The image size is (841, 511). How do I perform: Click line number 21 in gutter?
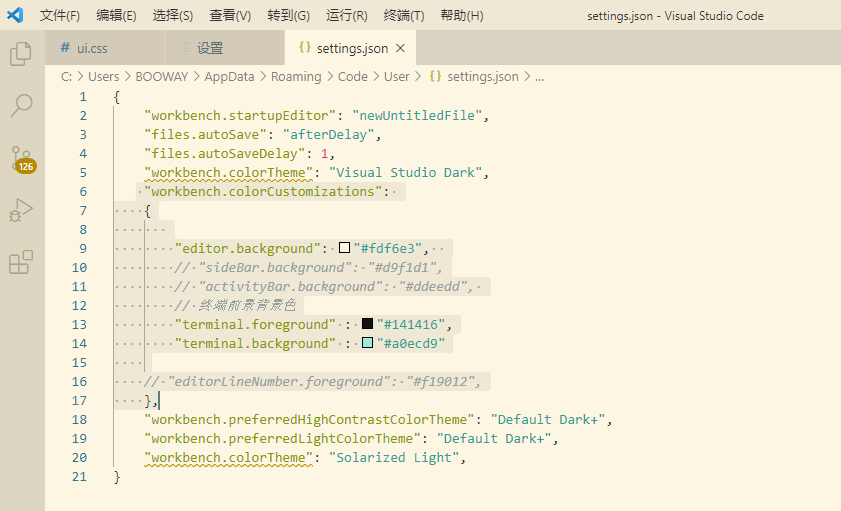tap(79, 477)
